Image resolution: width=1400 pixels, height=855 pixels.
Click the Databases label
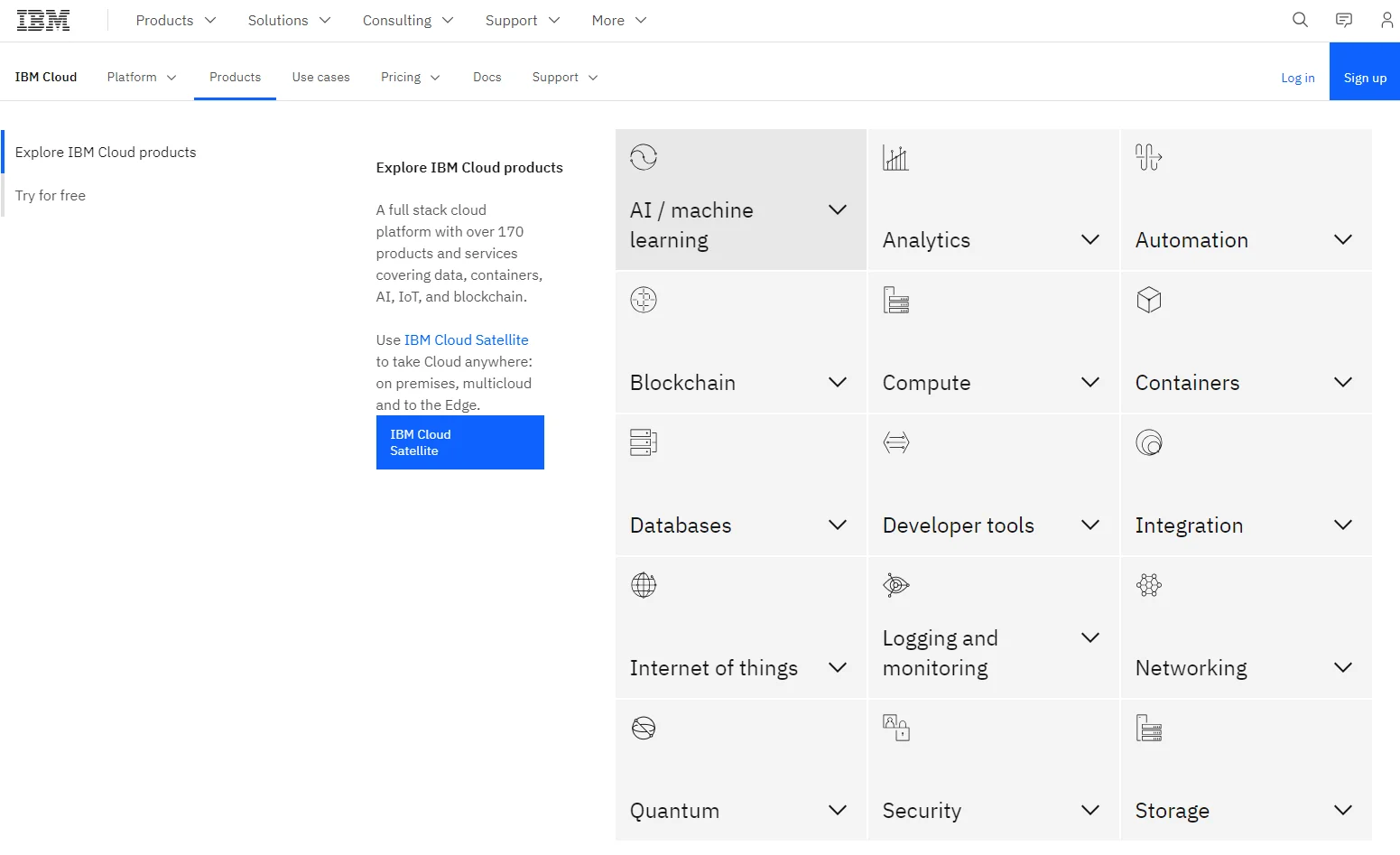click(681, 525)
